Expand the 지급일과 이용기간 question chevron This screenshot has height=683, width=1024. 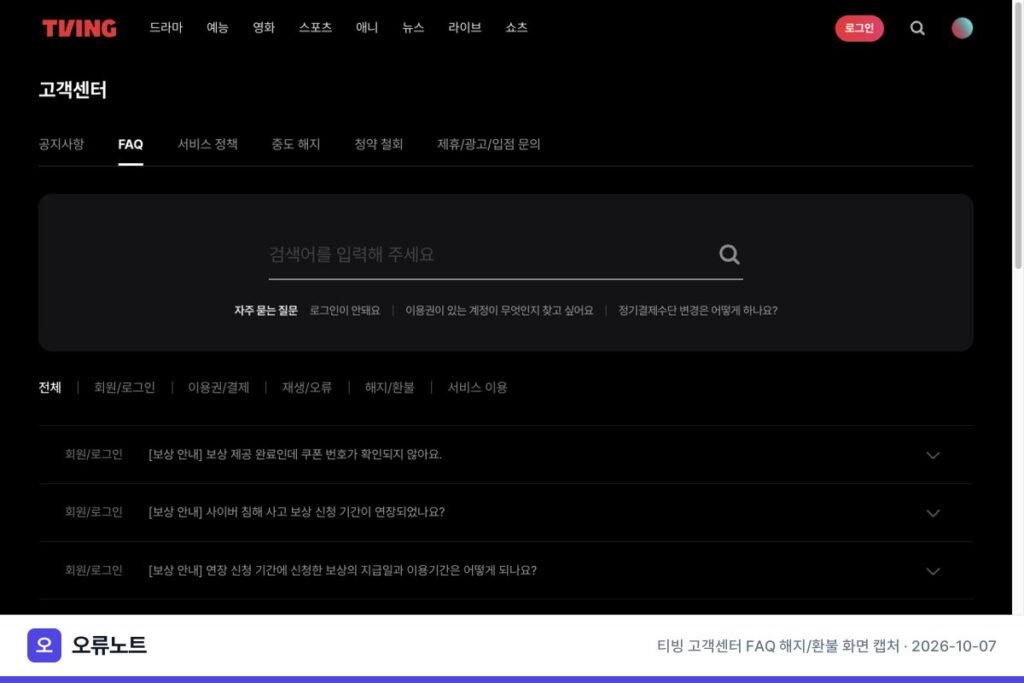click(x=933, y=571)
